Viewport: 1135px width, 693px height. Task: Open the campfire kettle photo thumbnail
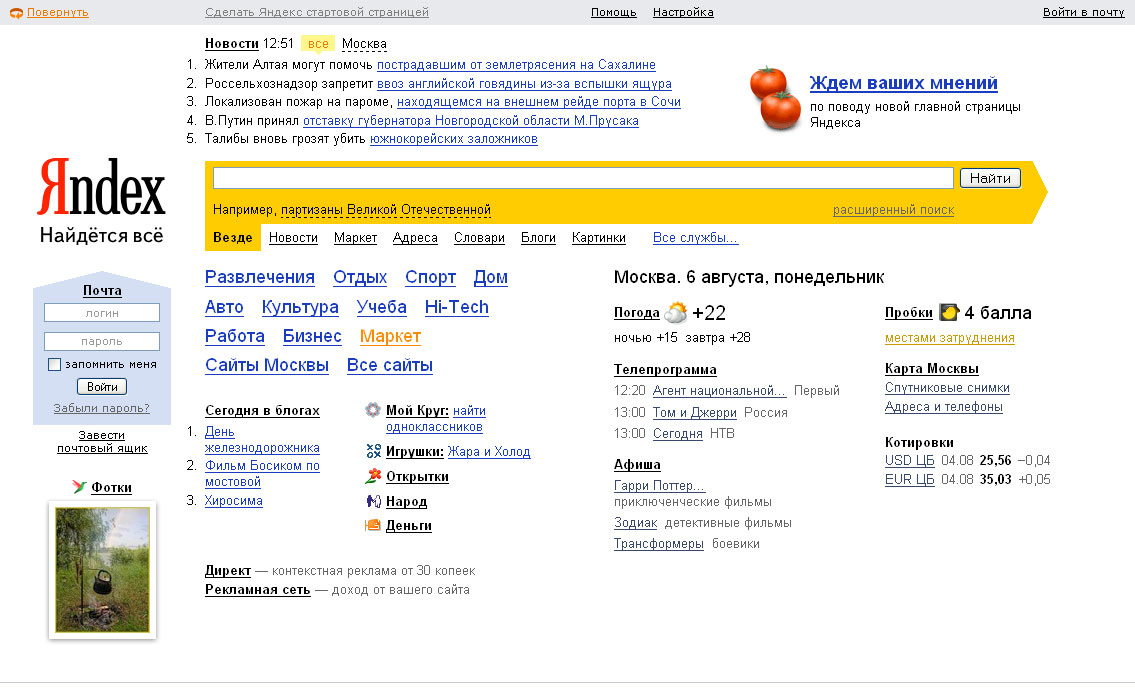point(102,569)
